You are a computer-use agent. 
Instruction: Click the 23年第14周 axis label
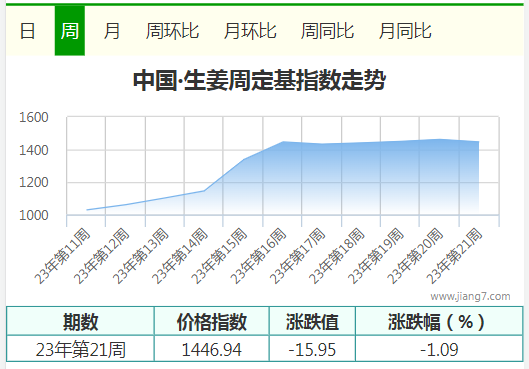click(180, 256)
